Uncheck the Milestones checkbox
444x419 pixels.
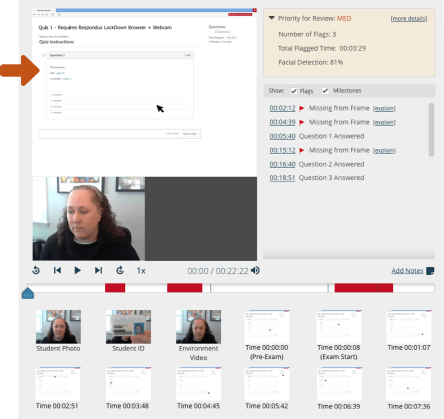click(325, 91)
